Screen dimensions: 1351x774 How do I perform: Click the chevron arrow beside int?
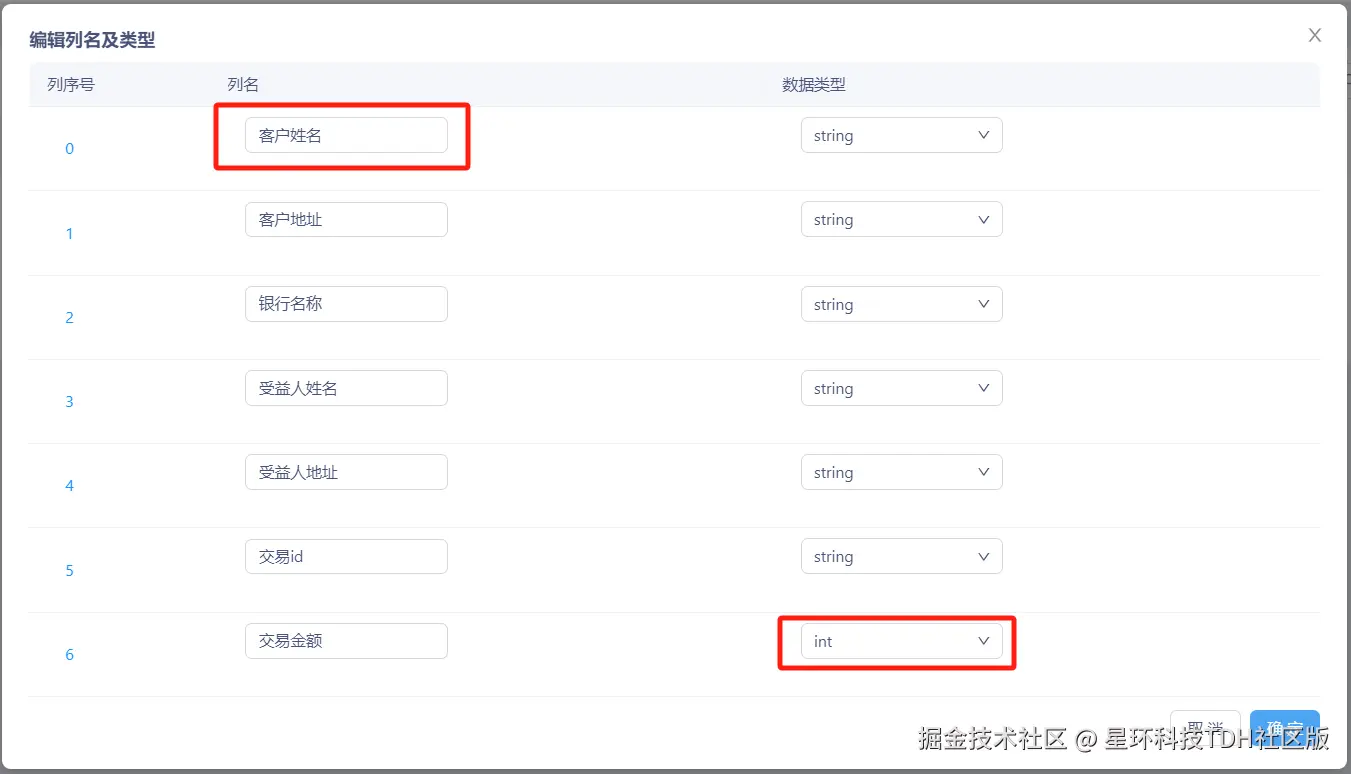click(984, 641)
